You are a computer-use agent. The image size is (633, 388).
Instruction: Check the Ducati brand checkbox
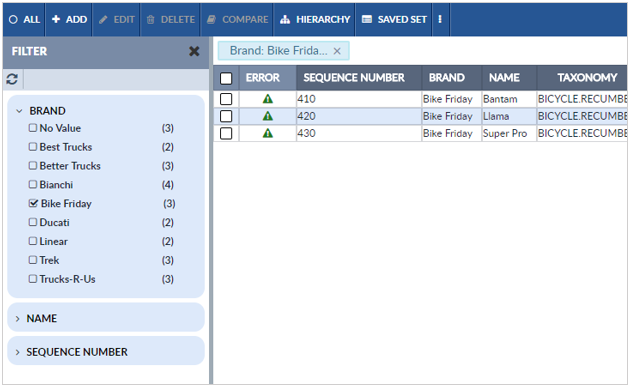tap(33, 222)
